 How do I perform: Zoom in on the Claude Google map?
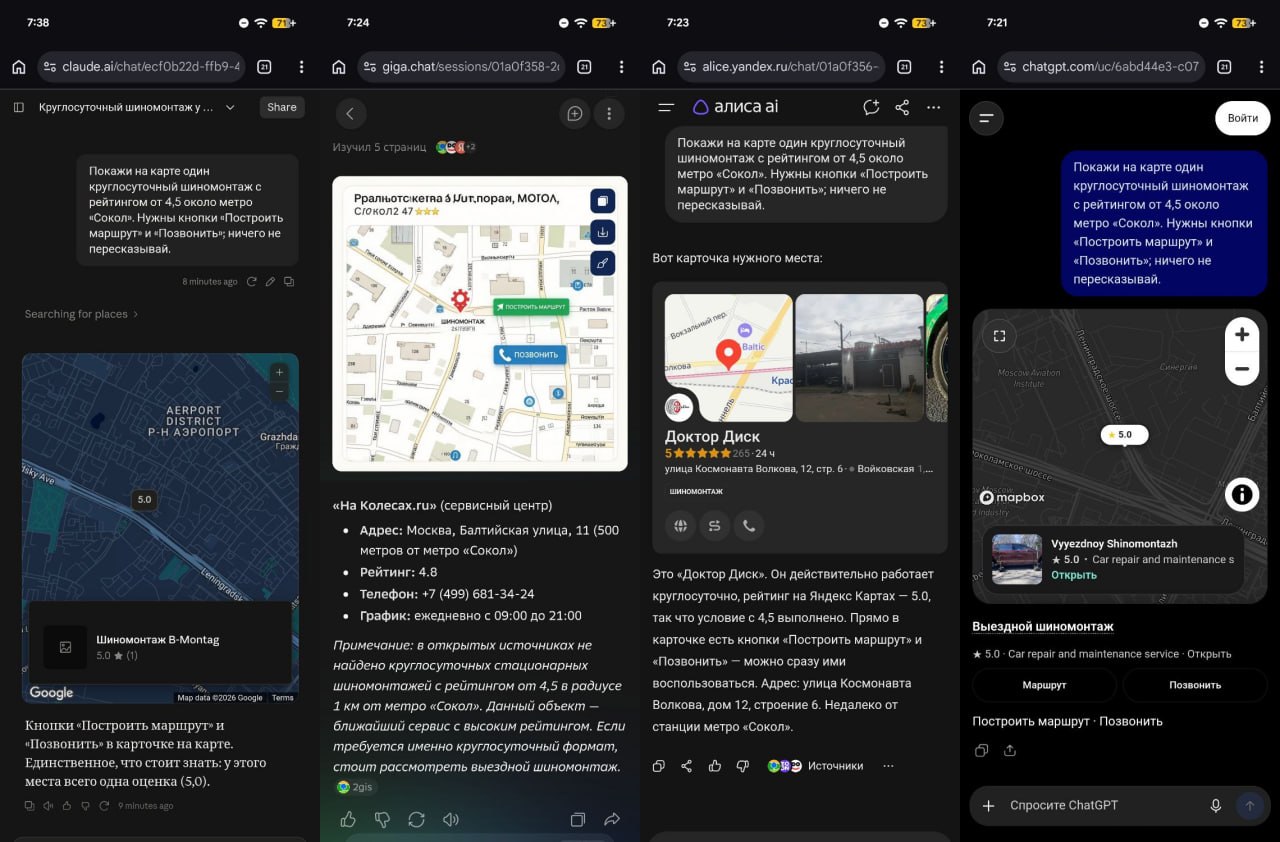(279, 372)
